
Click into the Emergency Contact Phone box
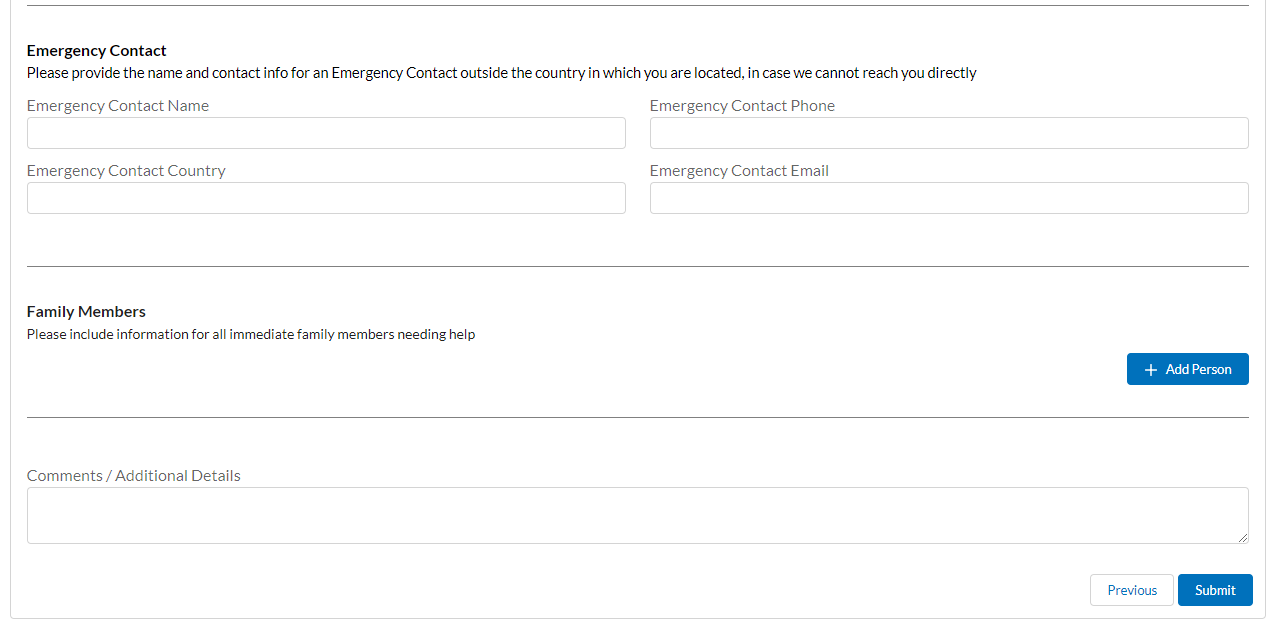pos(948,133)
